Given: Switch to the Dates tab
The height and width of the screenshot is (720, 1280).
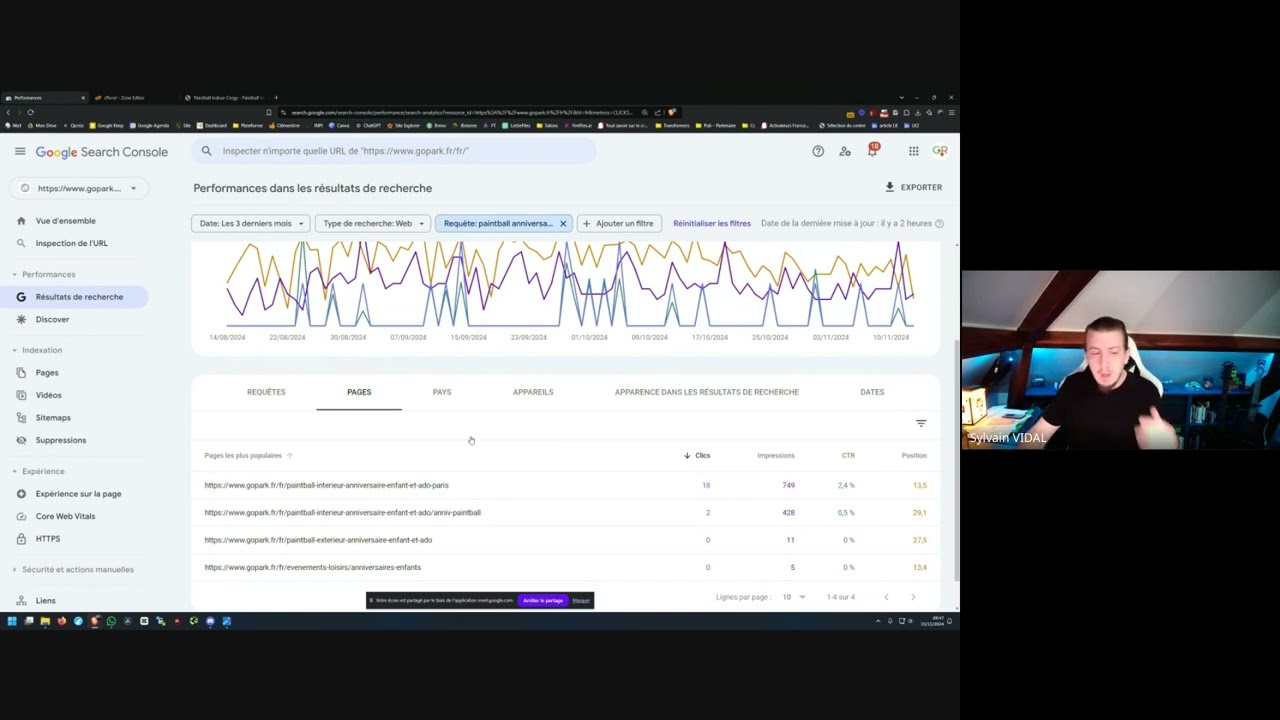Looking at the screenshot, I should [872, 392].
